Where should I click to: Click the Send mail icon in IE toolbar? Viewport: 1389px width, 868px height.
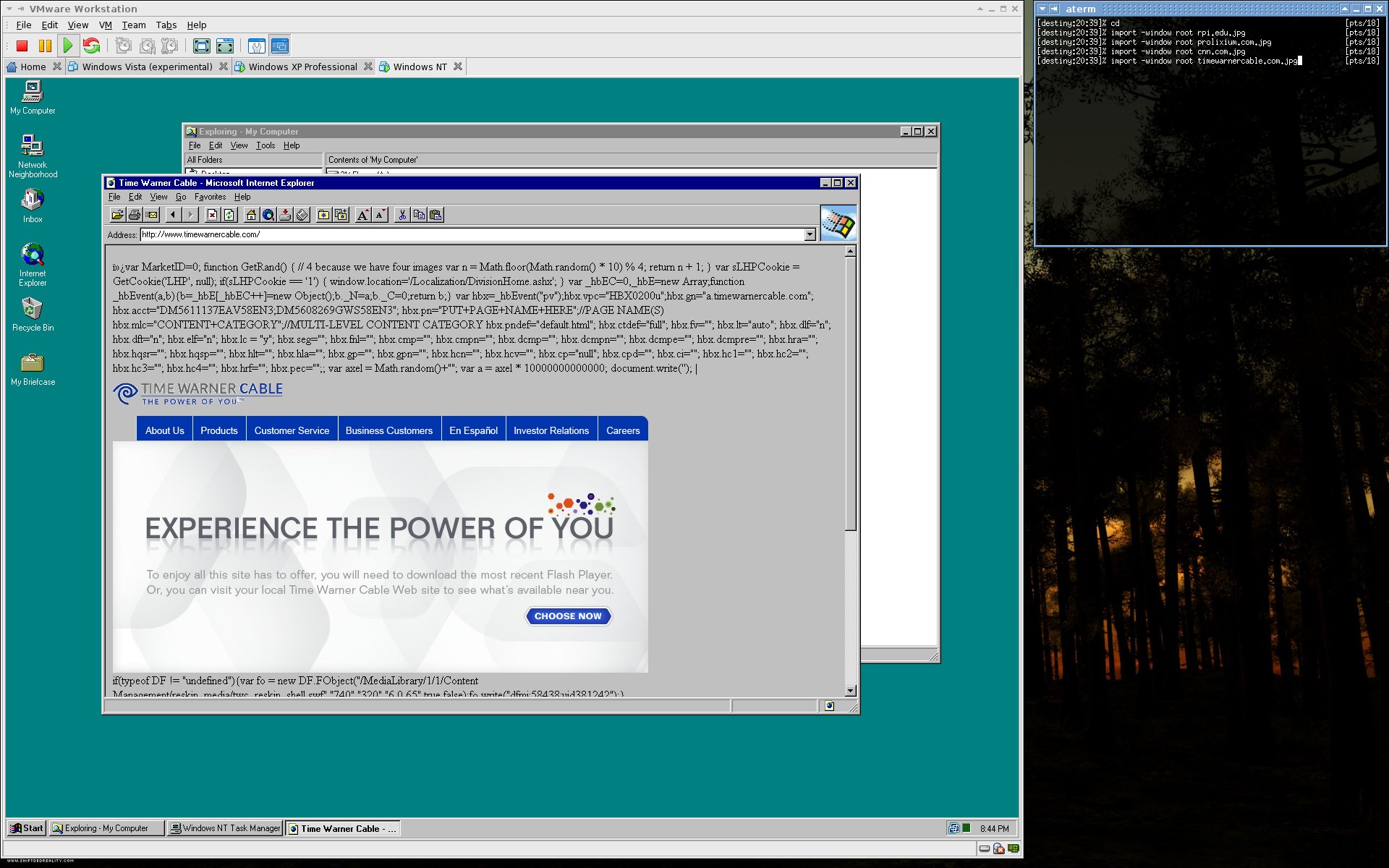point(152,215)
